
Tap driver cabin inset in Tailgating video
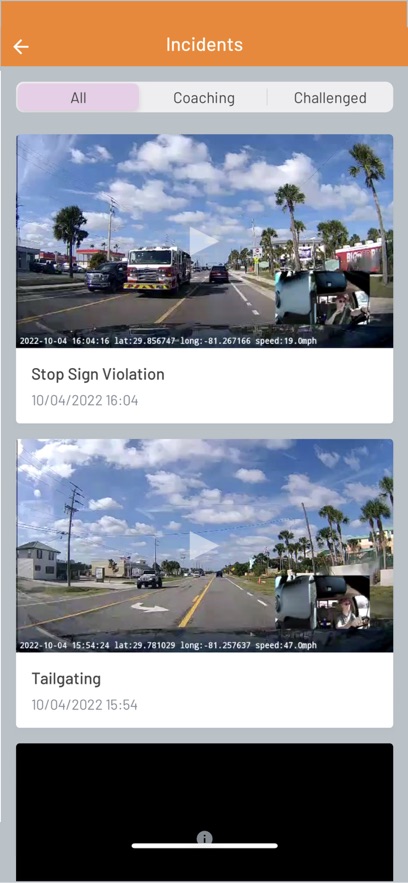(x=322, y=602)
